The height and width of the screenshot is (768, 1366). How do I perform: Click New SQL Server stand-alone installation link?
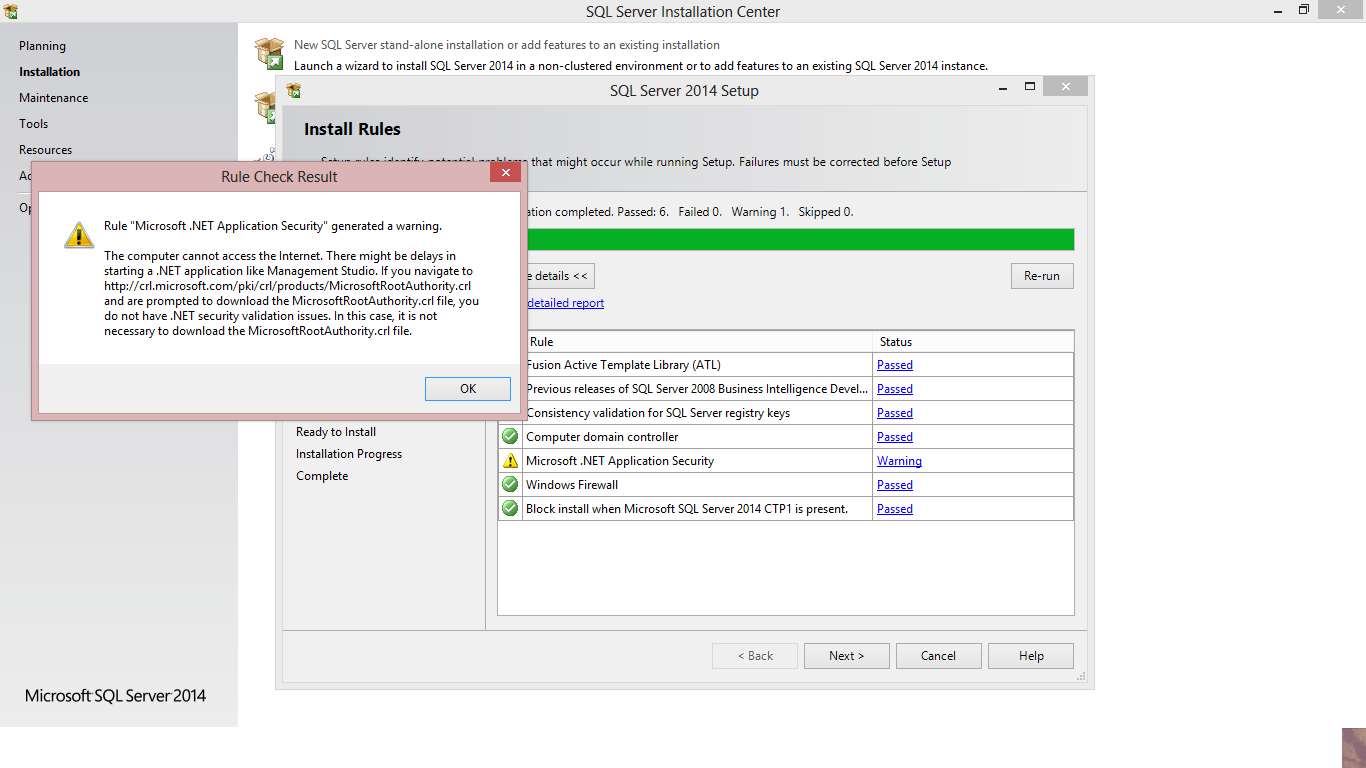(x=507, y=45)
